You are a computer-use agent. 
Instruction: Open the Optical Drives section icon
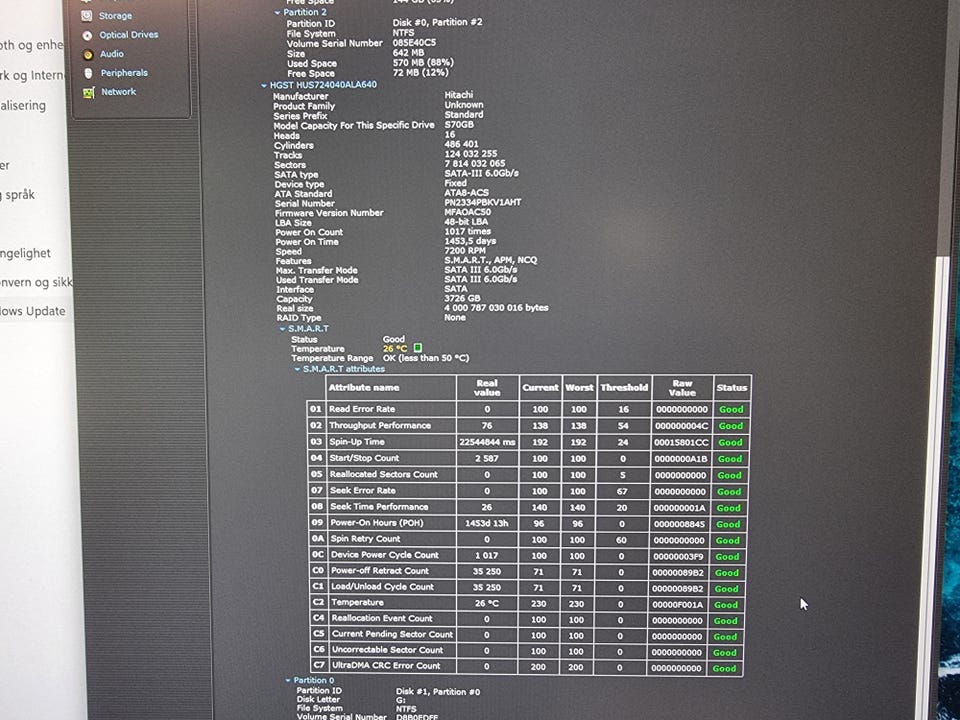(88, 36)
